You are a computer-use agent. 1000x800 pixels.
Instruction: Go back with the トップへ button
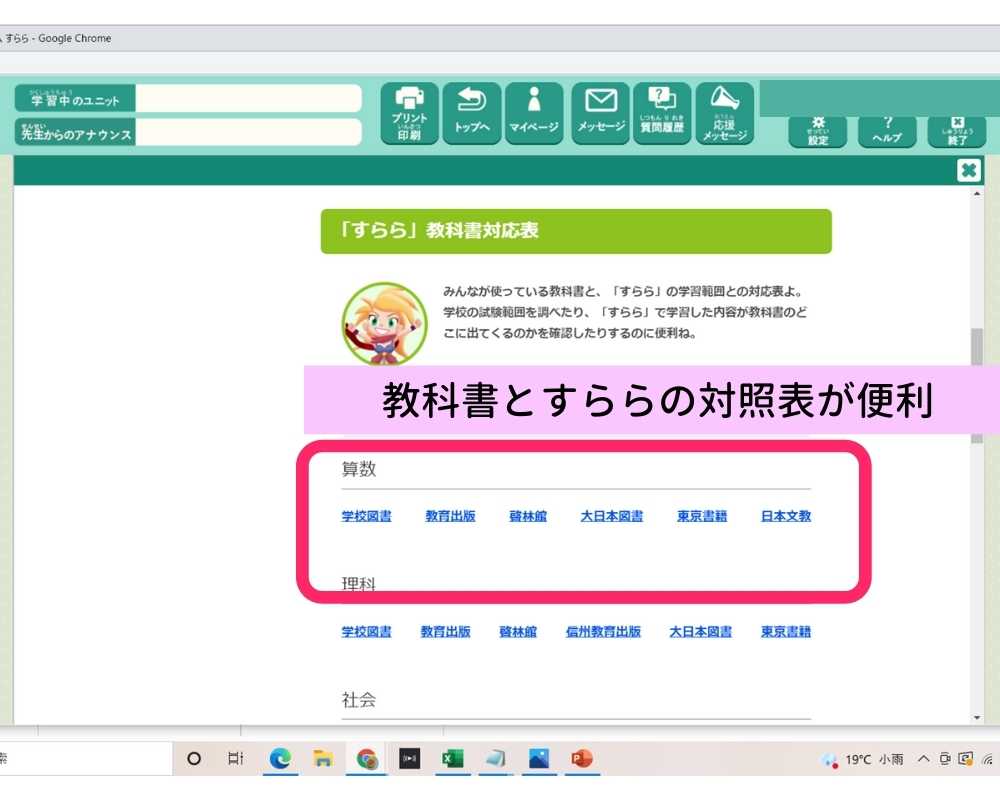pos(472,114)
